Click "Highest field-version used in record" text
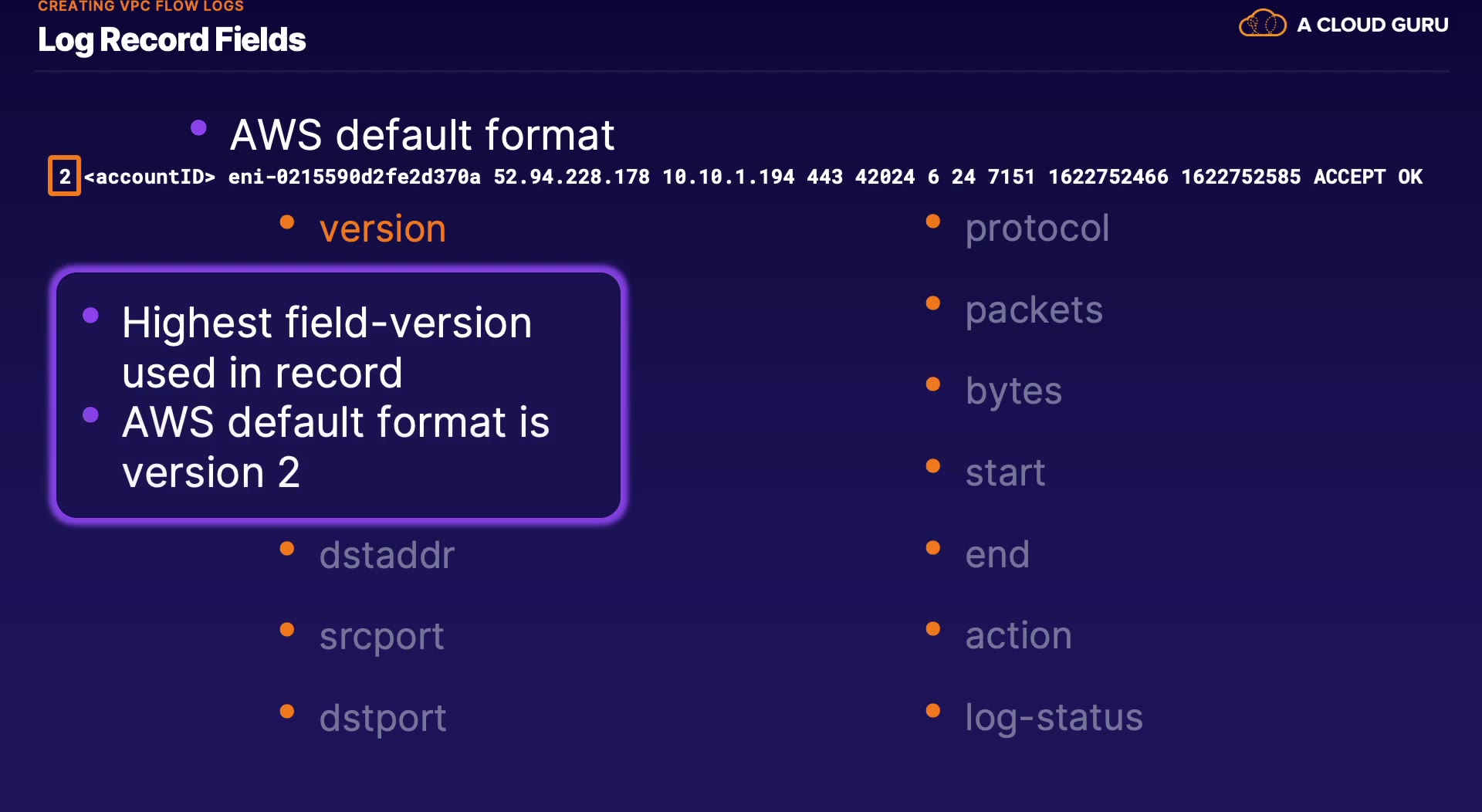 click(327, 347)
